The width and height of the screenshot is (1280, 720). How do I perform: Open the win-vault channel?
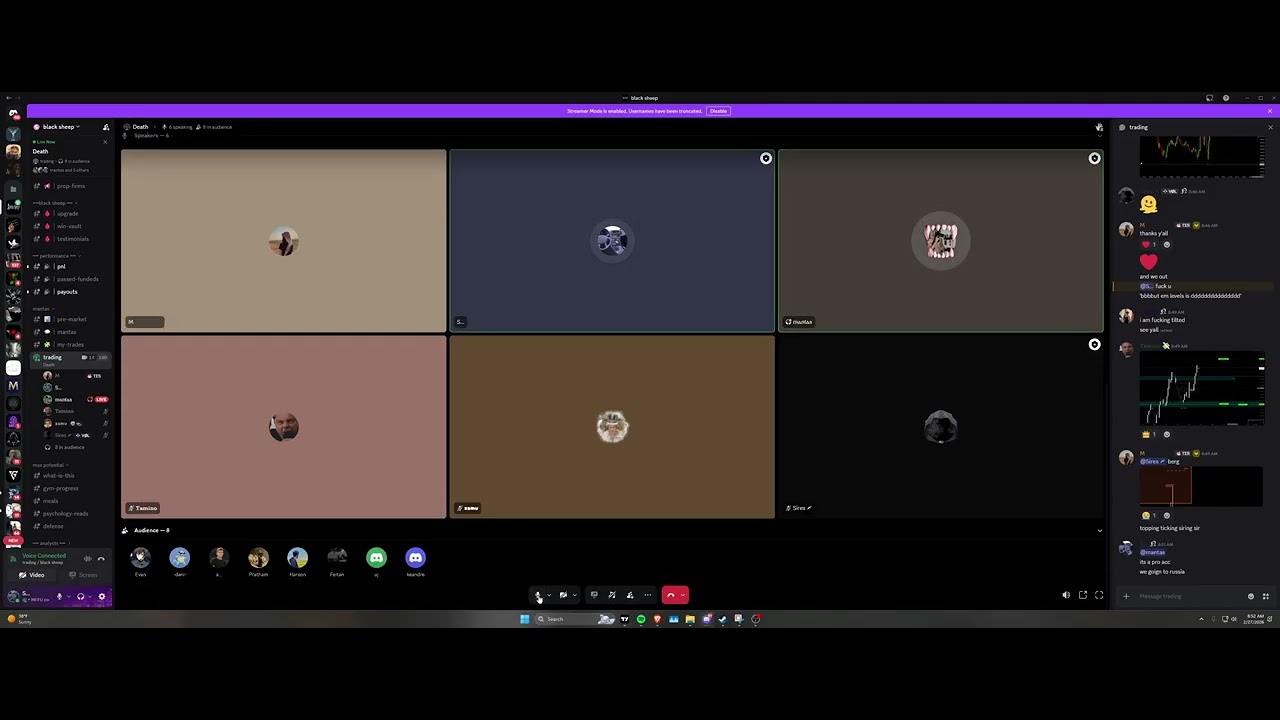[68, 226]
